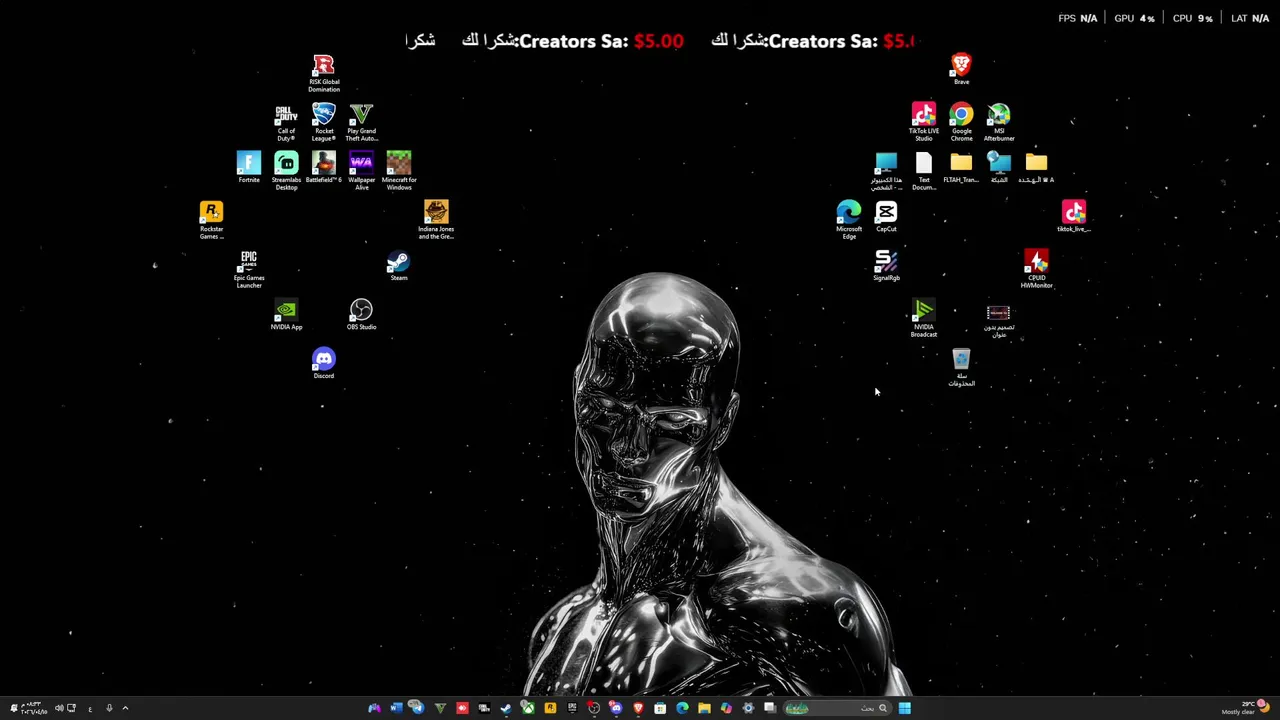Open MSI Afterburner desktop icon
The height and width of the screenshot is (720, 1280).
(999, 123)
